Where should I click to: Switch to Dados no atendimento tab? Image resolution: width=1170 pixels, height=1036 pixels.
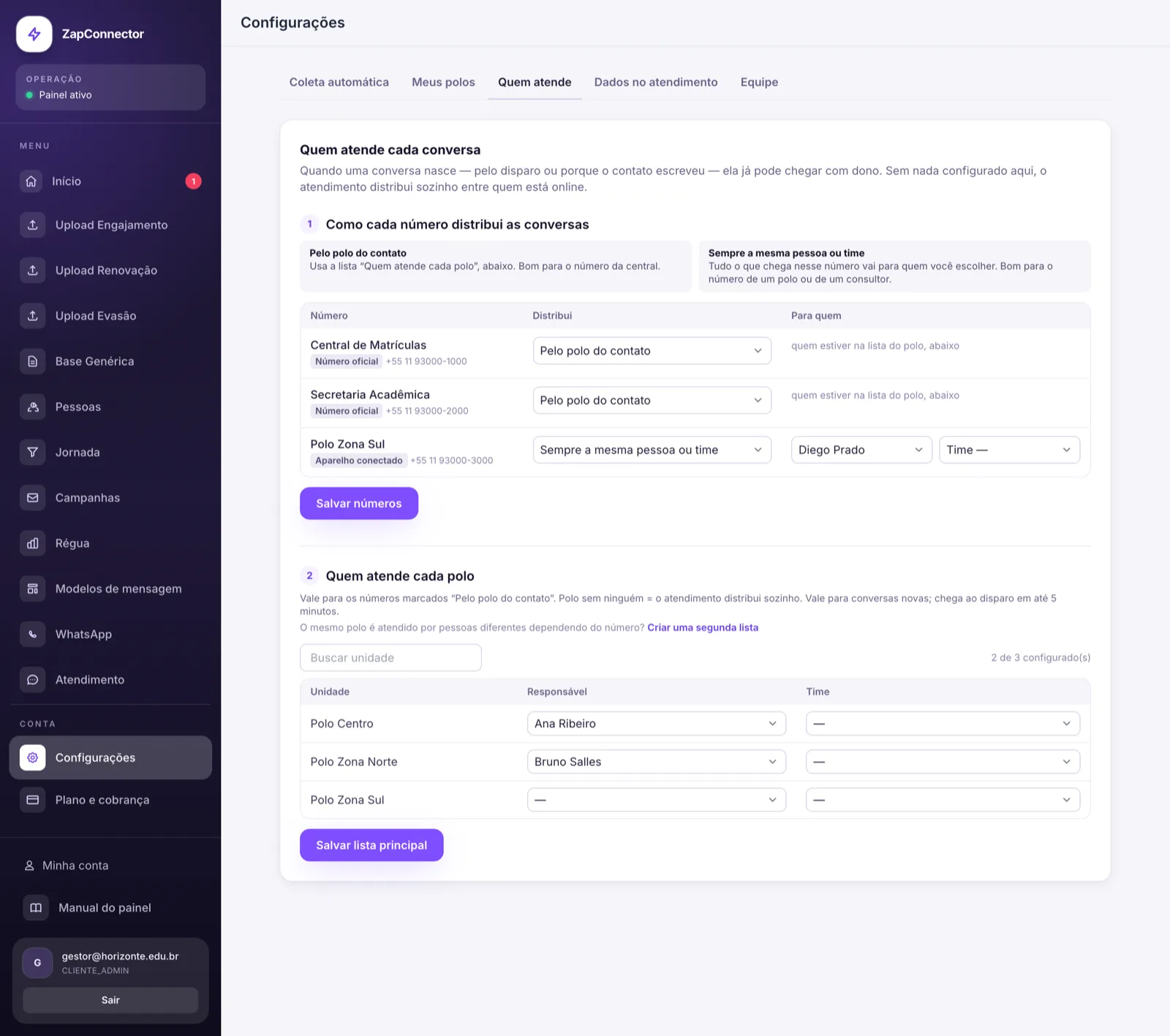click(x=656, y=82)
